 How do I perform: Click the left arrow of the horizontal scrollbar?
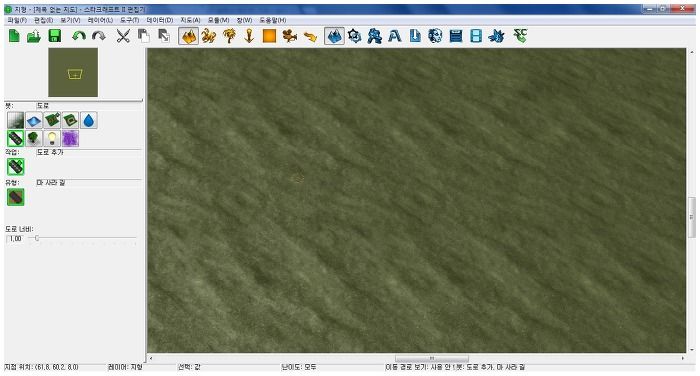pyautogui.click(x=150, y=358)
